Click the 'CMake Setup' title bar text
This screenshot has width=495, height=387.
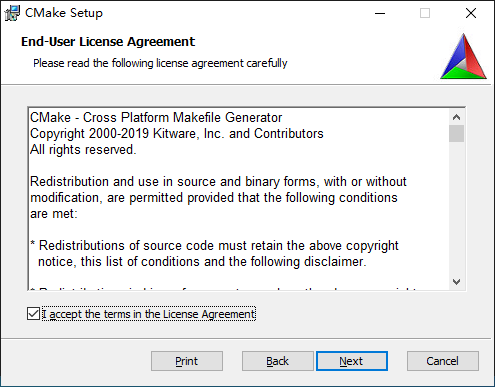[x=64, y=13]
